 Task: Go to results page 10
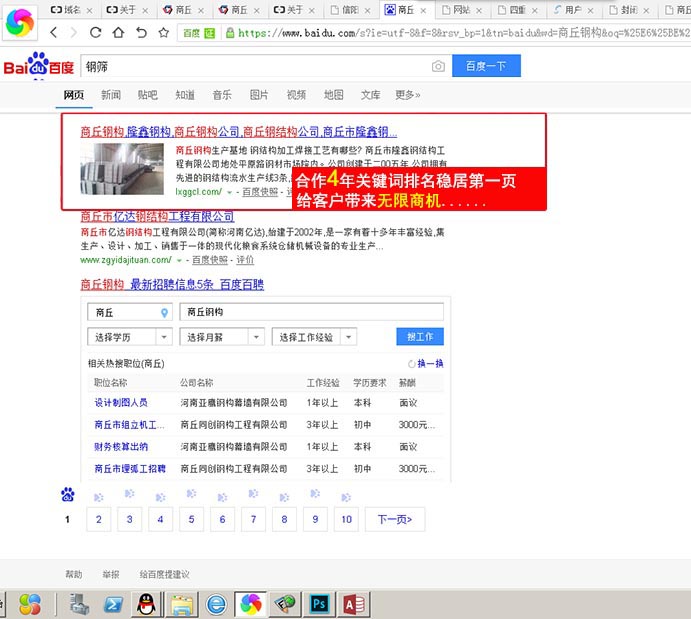point(346,519)
